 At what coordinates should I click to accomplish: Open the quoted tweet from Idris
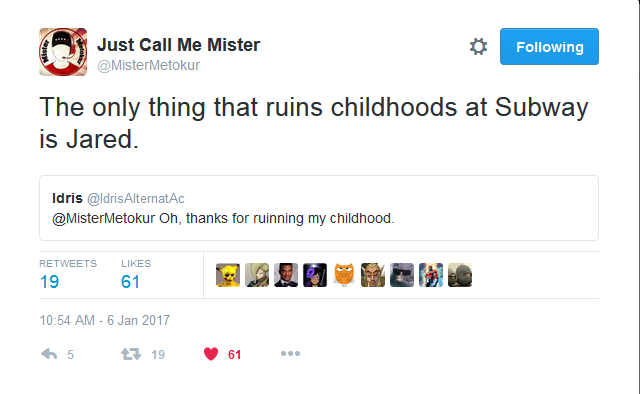[x=319, y=208]
